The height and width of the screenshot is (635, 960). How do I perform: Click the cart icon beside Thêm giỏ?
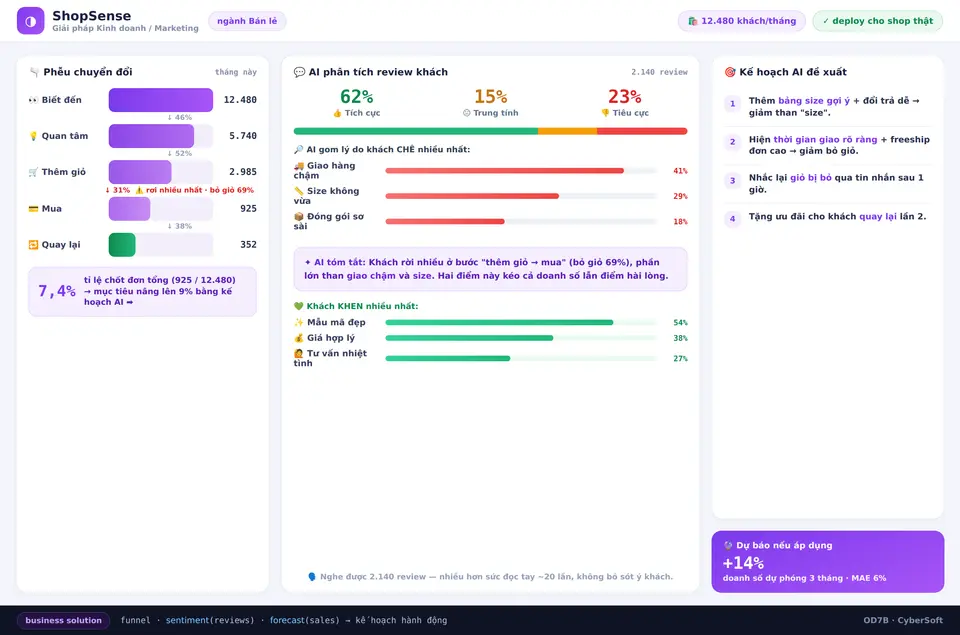[33, 172]
